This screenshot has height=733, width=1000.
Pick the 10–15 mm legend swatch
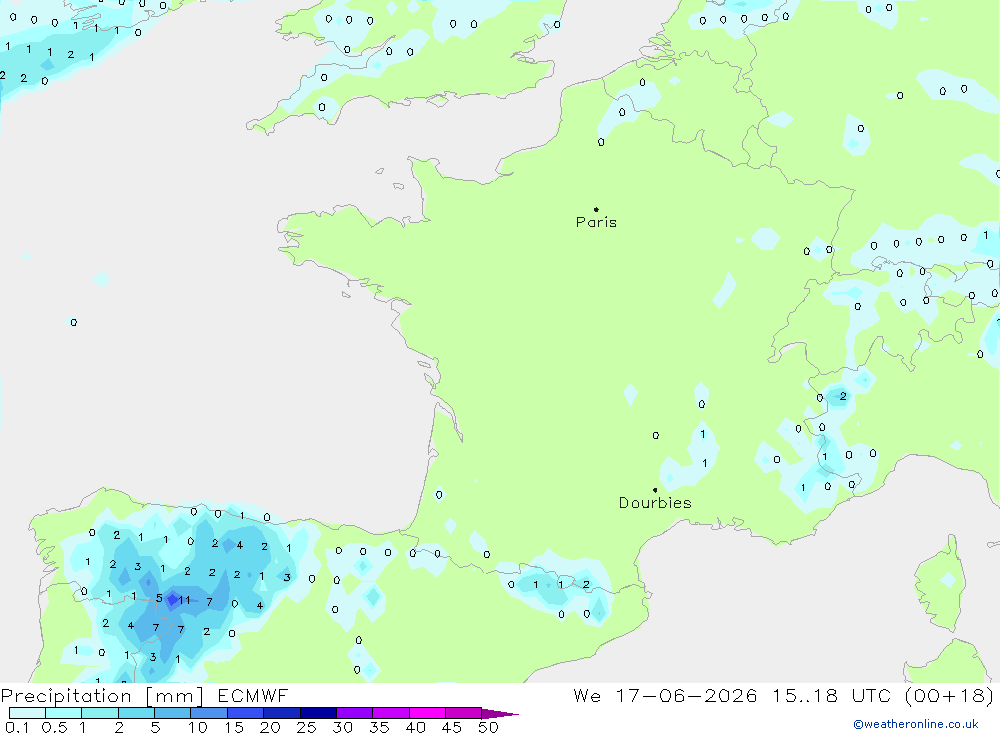pyautogui.click(x=209, y=713)
